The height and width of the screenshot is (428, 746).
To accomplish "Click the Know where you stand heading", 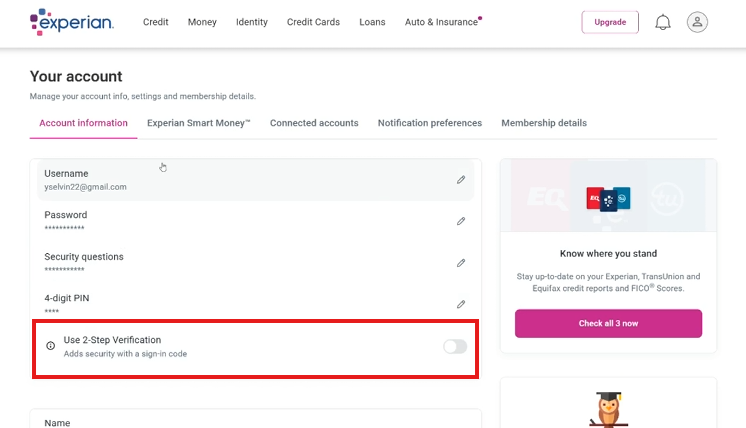I will (608, 253).
